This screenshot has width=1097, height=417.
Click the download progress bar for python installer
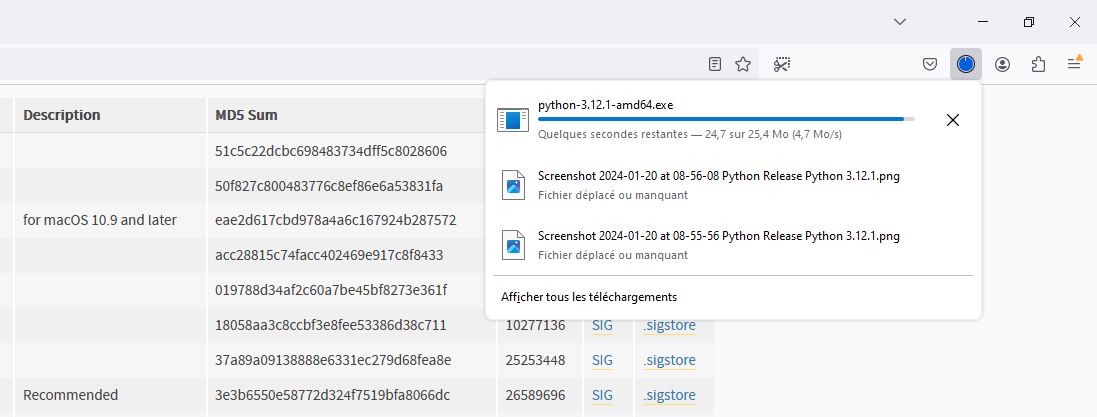(726, 119)
